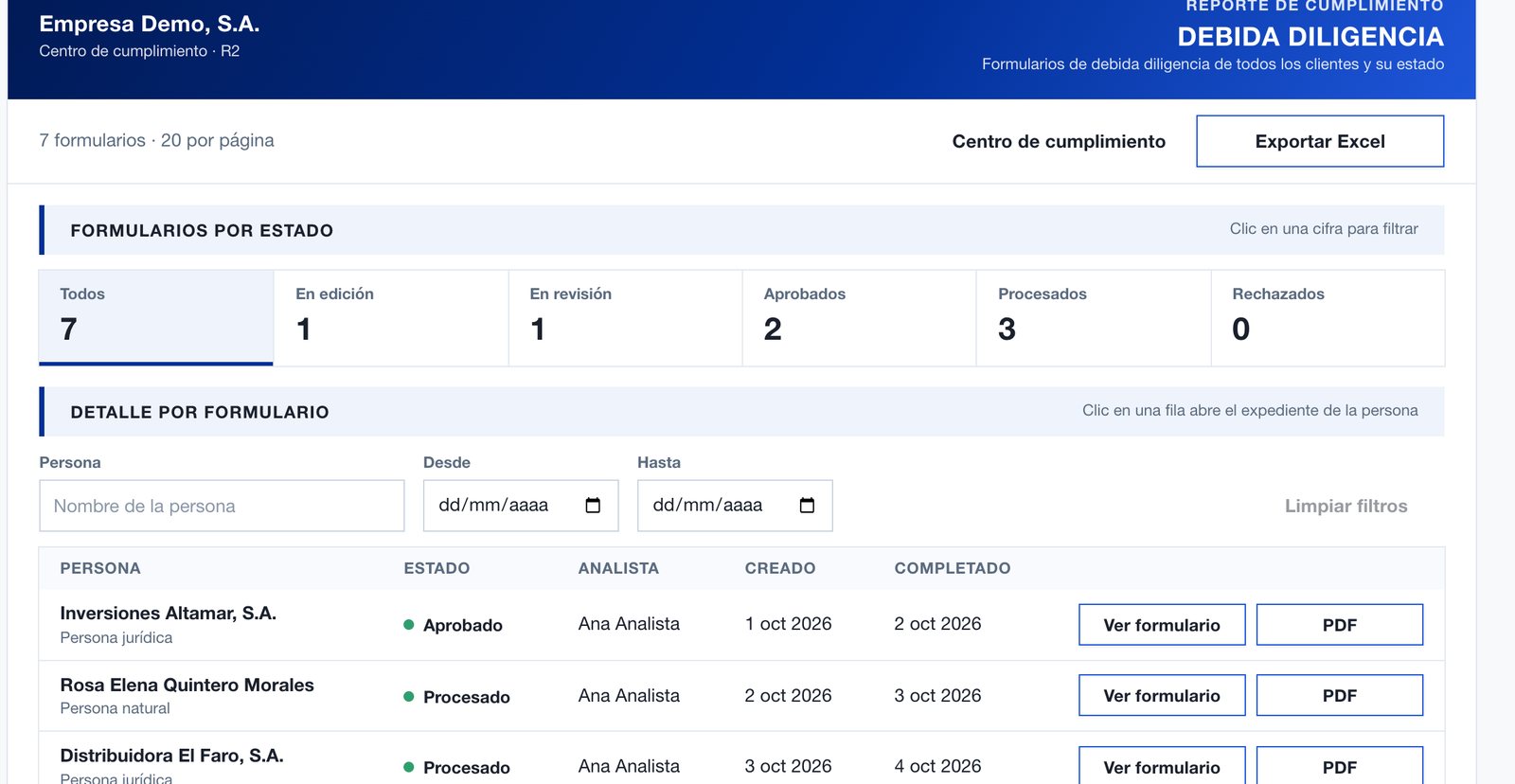This screenshot has height=784, width=1515.
Task: Filter by Procesados forms
Action: [1094, 317]
